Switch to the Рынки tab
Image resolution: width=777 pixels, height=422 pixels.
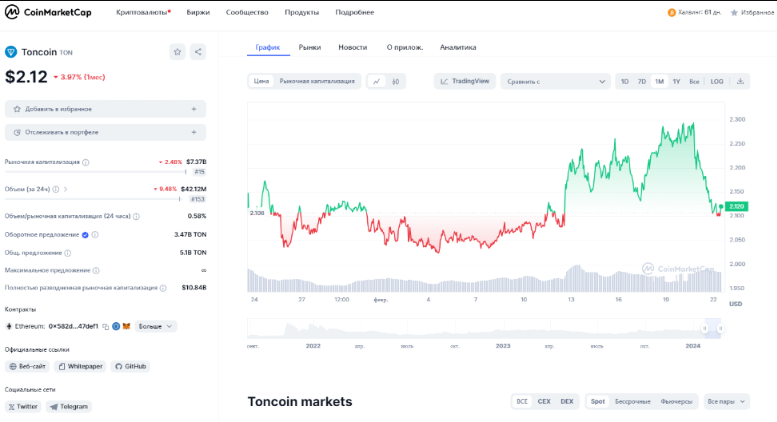click(x=310, y=48)
